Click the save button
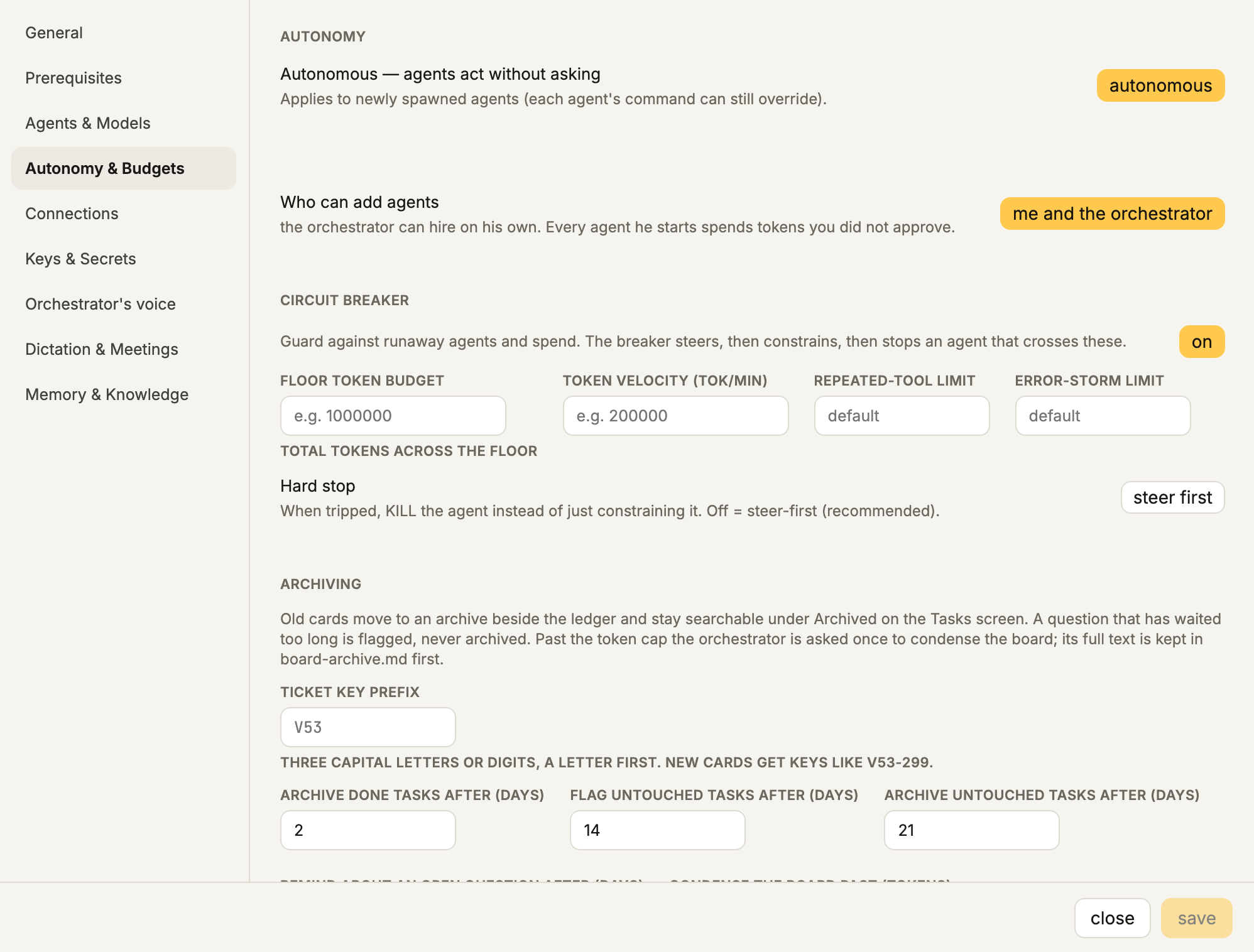 click(1197, 918)
